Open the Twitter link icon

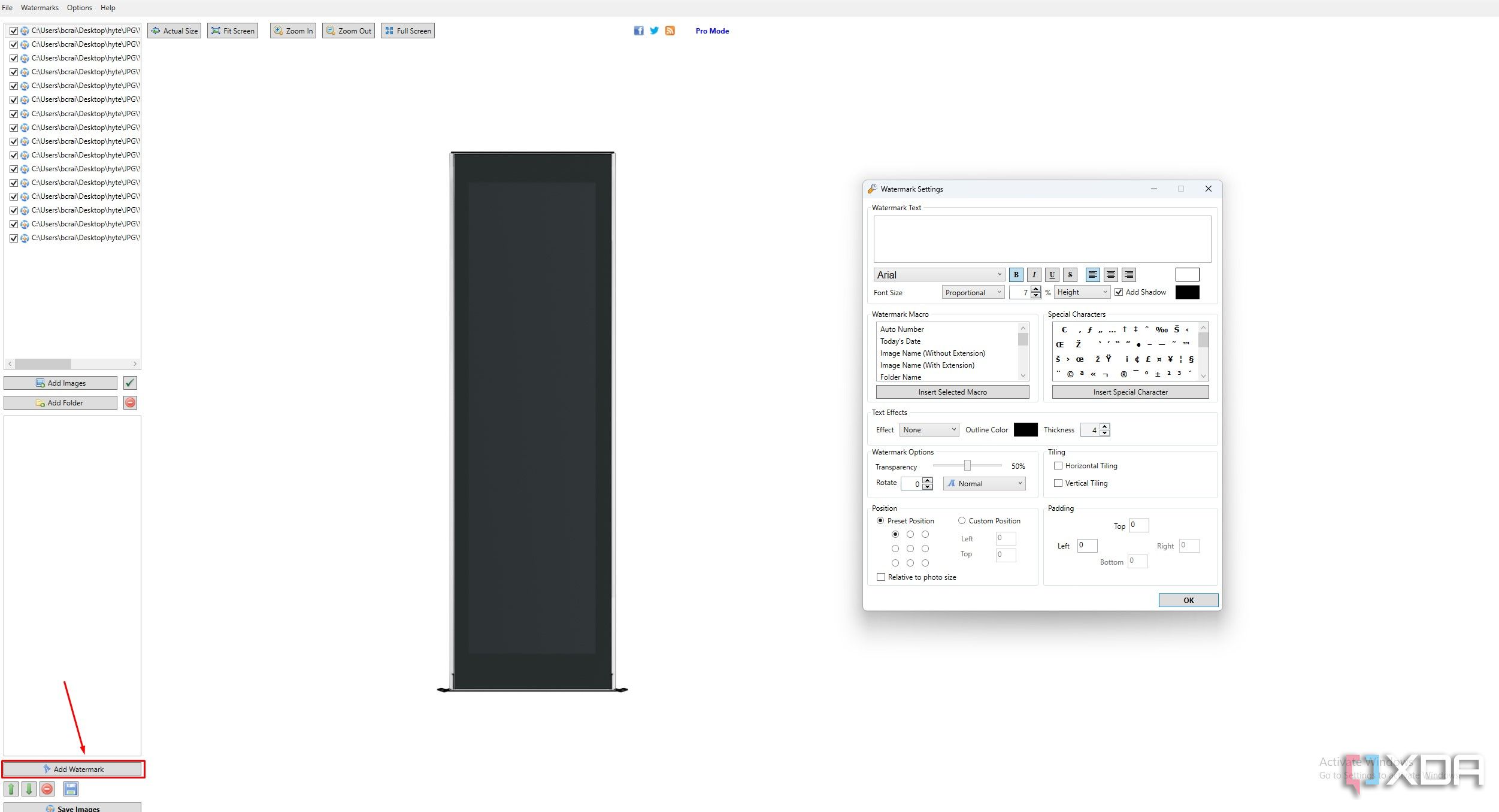pos(654,31)
